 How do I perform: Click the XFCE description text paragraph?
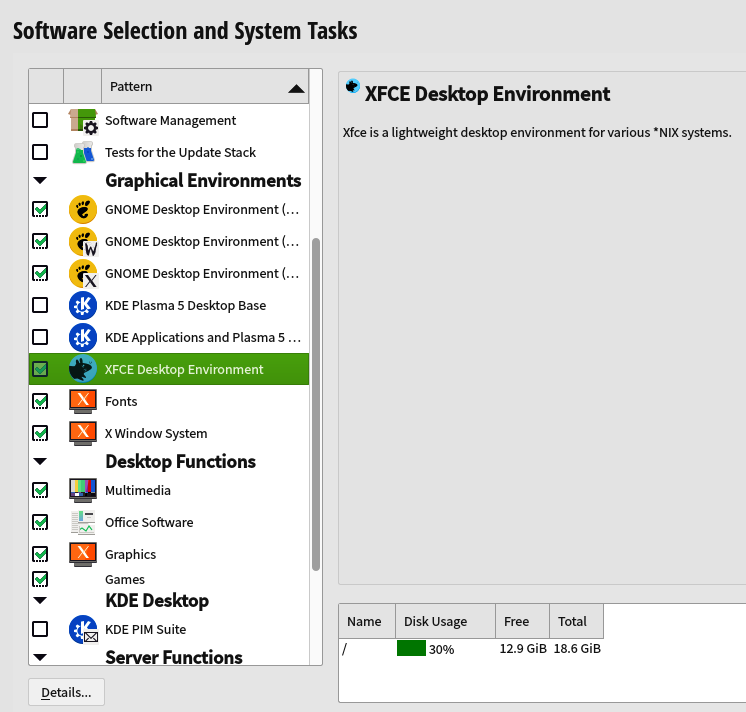coord(537,132)
